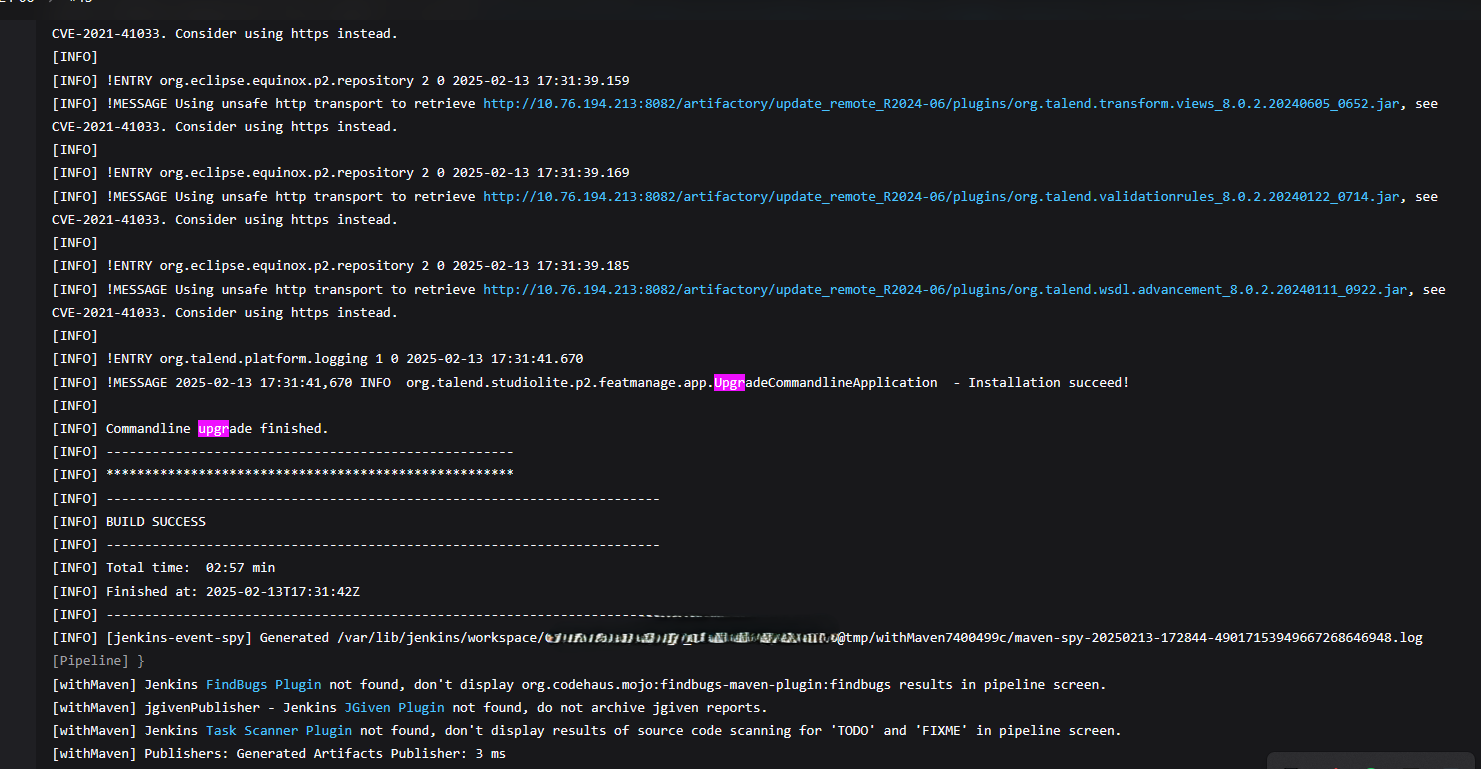Open the org.talend.validationrules jar URL

(942, 196)
